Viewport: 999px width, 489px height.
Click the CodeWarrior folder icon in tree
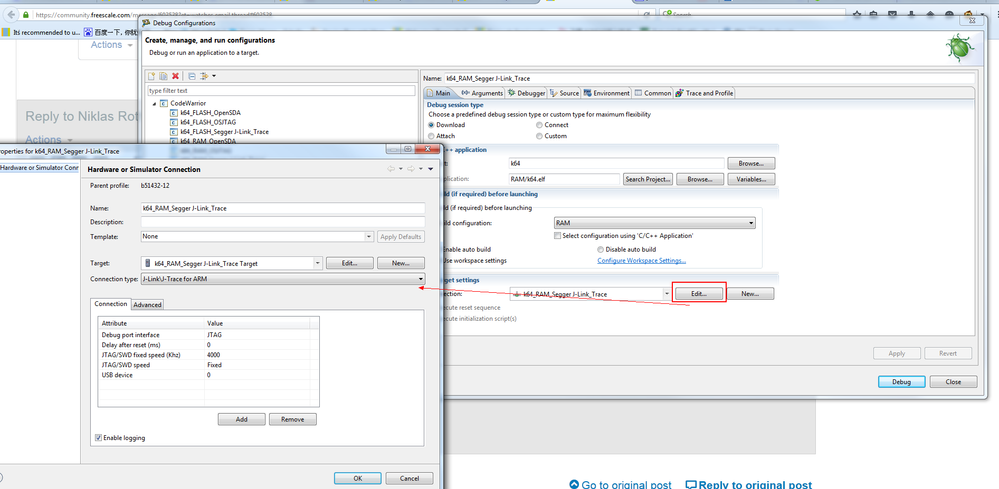tap(164, 103)
